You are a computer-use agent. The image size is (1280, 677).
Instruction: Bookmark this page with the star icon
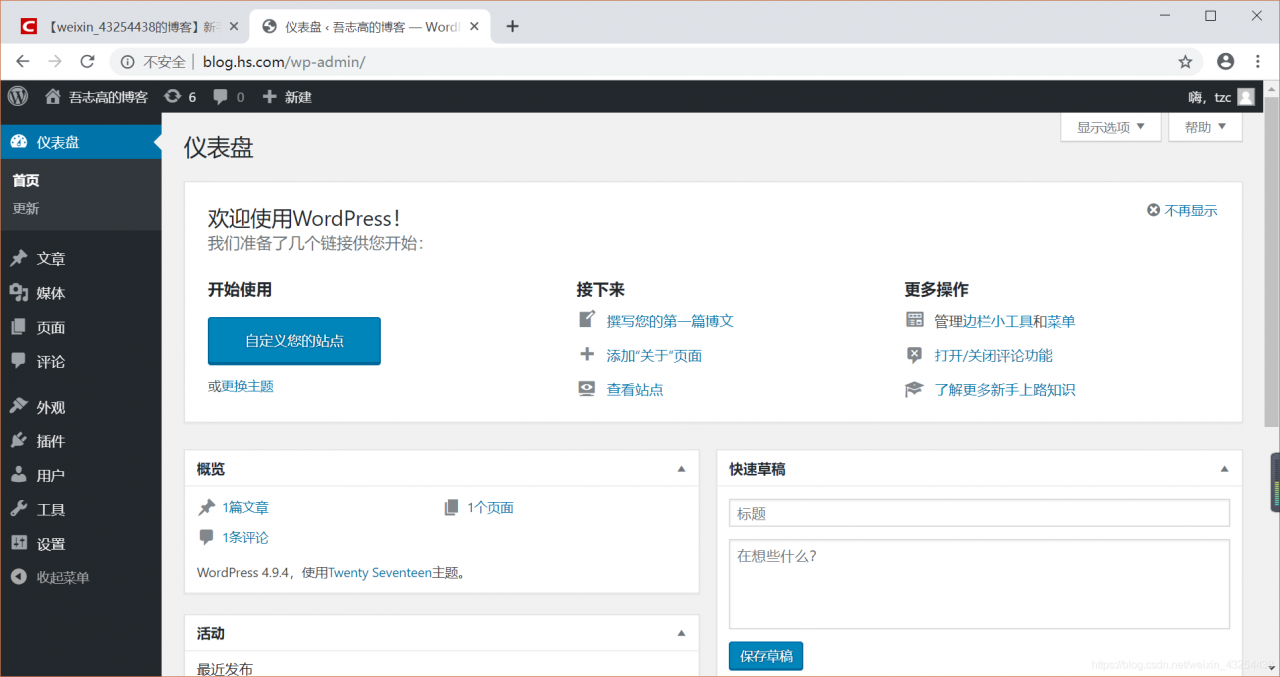coord(1185,61)
